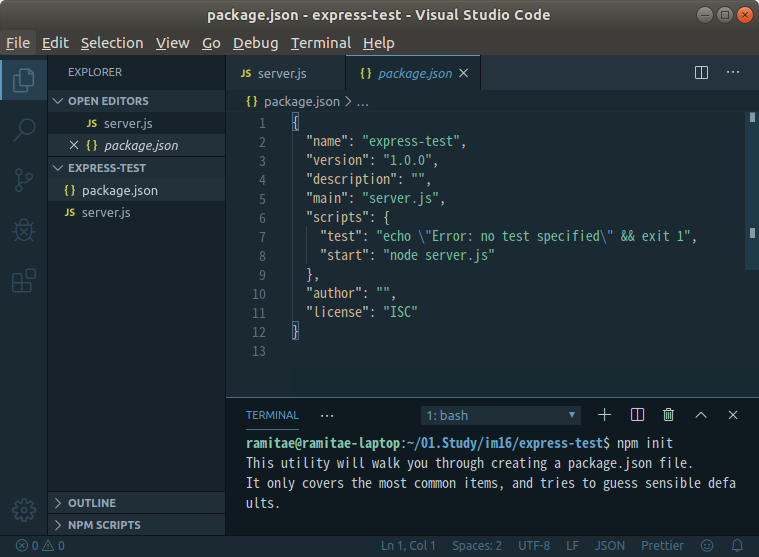Click line number 7 in the gutter
This screenshot has width=759, height=557.
(x=262, y=237)
